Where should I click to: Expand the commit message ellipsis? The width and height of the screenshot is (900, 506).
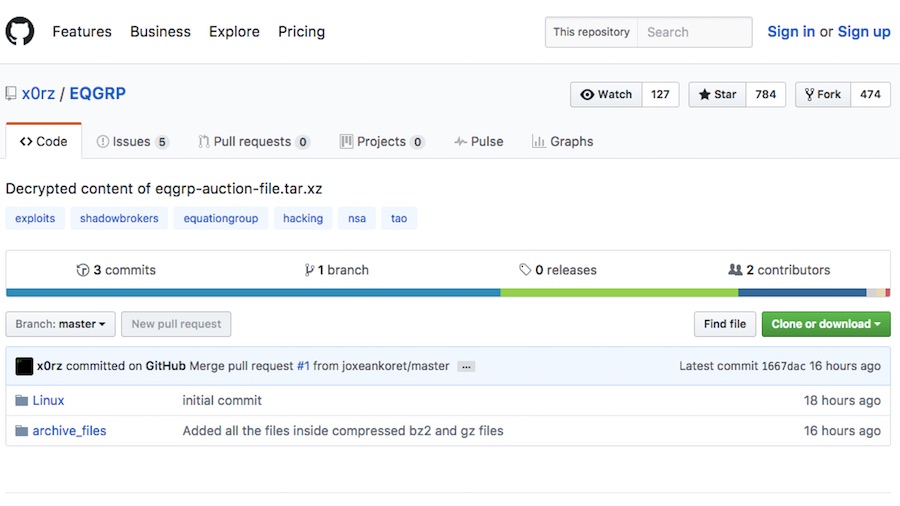click(x=466, y=367)
